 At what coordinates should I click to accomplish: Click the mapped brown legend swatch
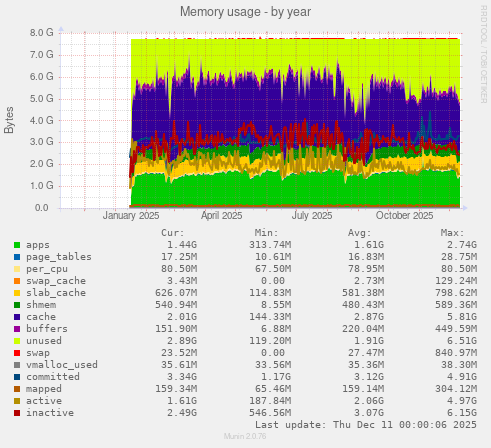pos(17,389)
